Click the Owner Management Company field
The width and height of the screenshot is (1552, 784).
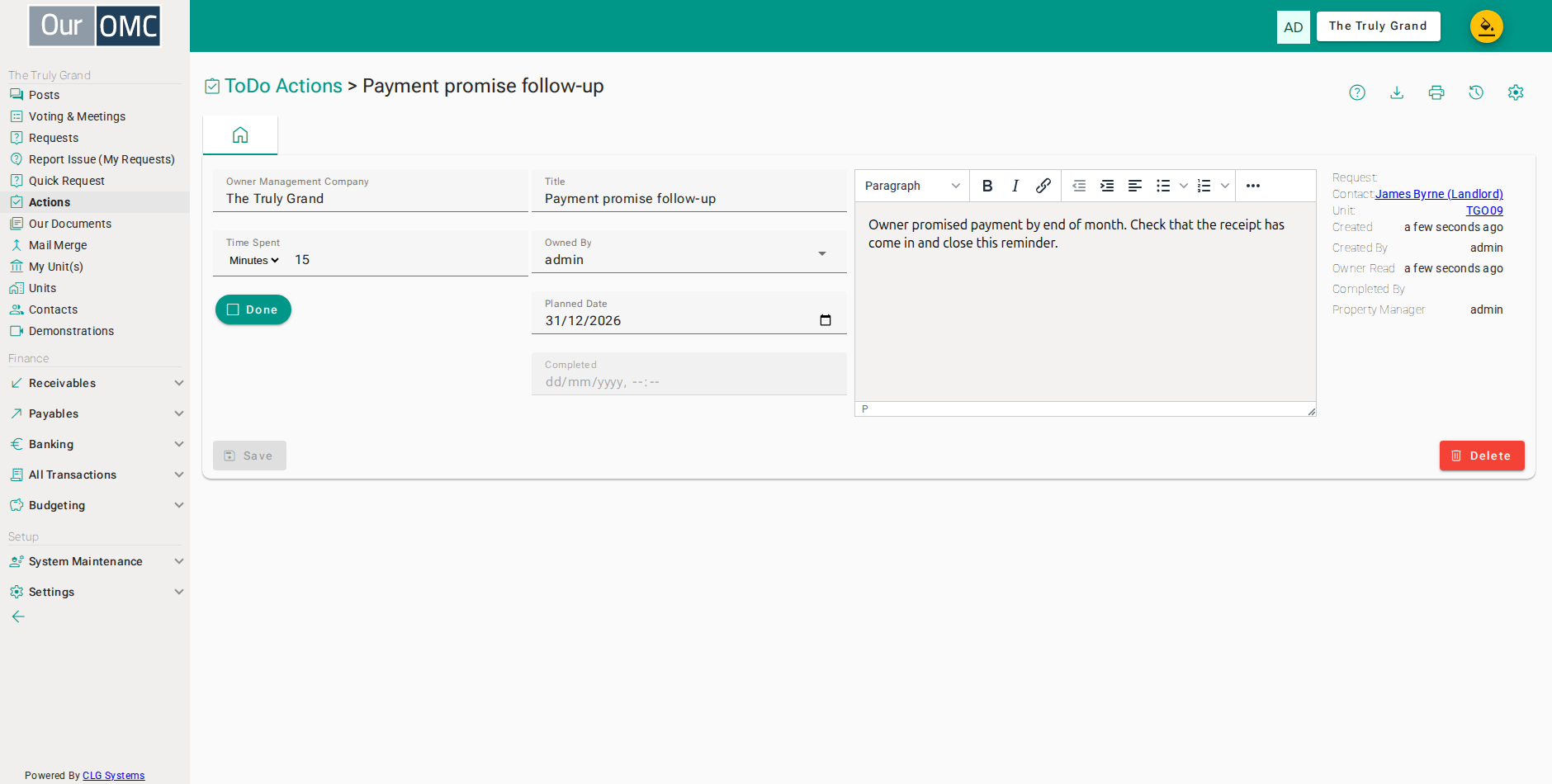(x=371, y=191)
